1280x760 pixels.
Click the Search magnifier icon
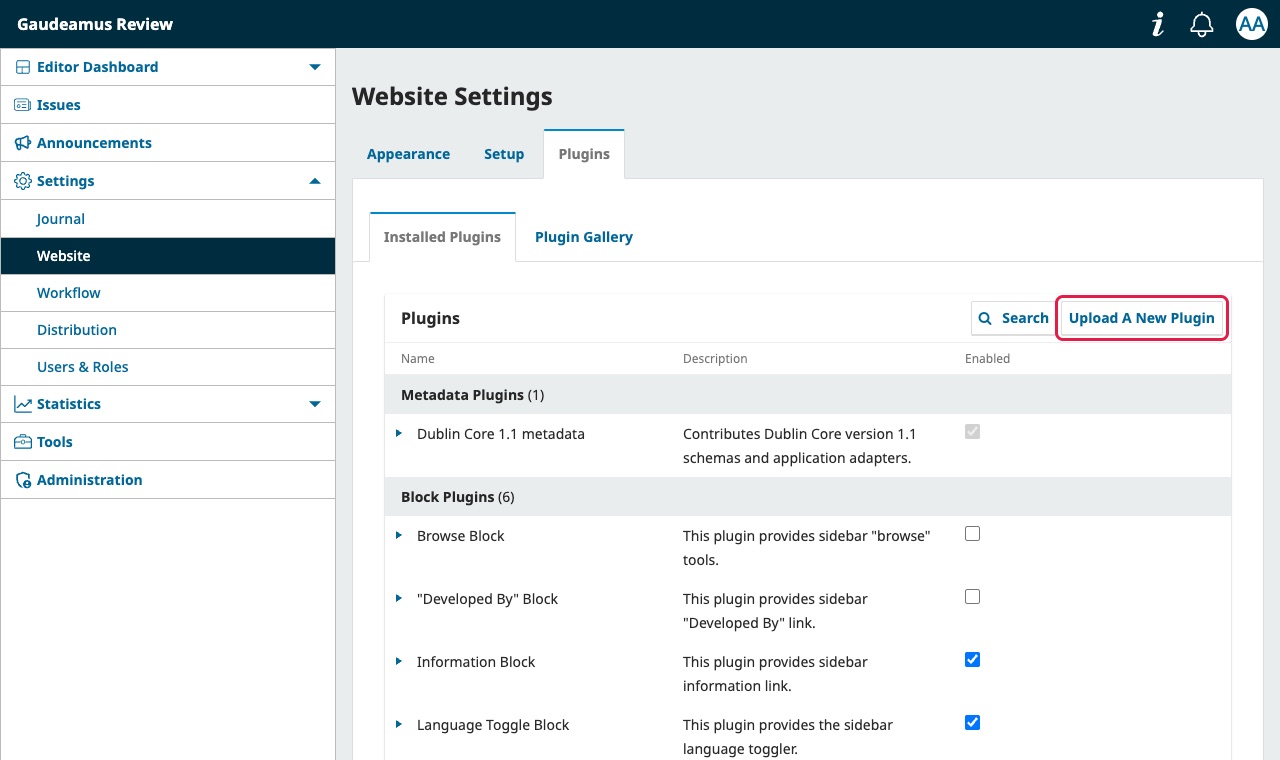coord(985,318)
